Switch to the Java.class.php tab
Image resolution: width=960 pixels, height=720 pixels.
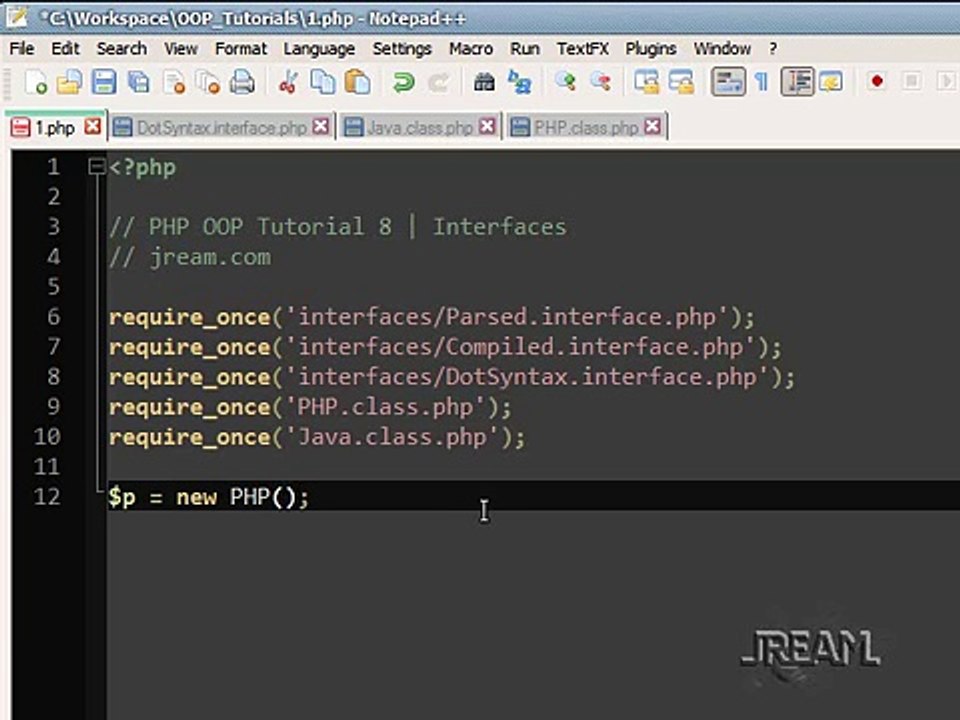420,127
